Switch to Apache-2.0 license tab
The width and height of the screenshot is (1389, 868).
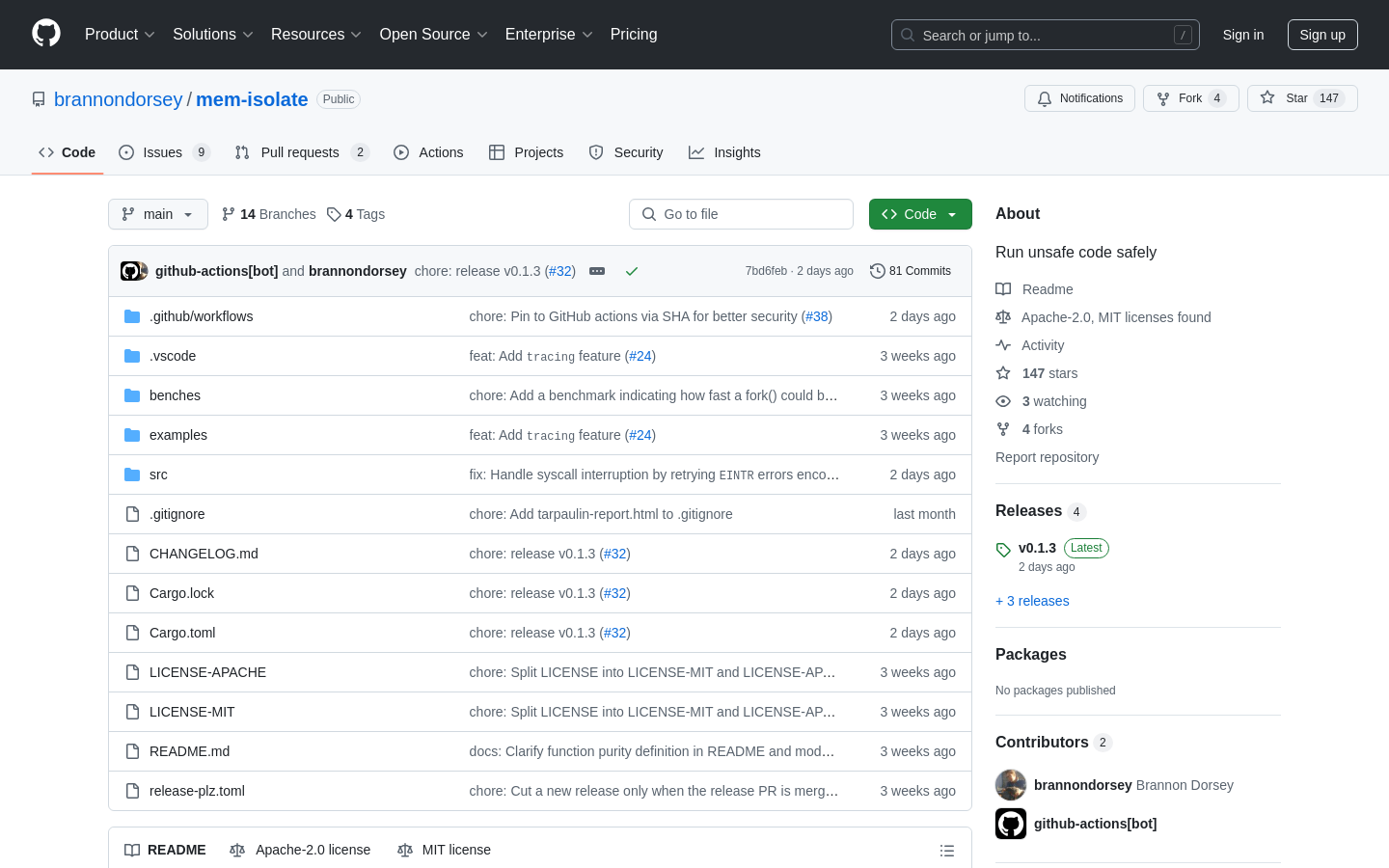(x=300, y=850)
